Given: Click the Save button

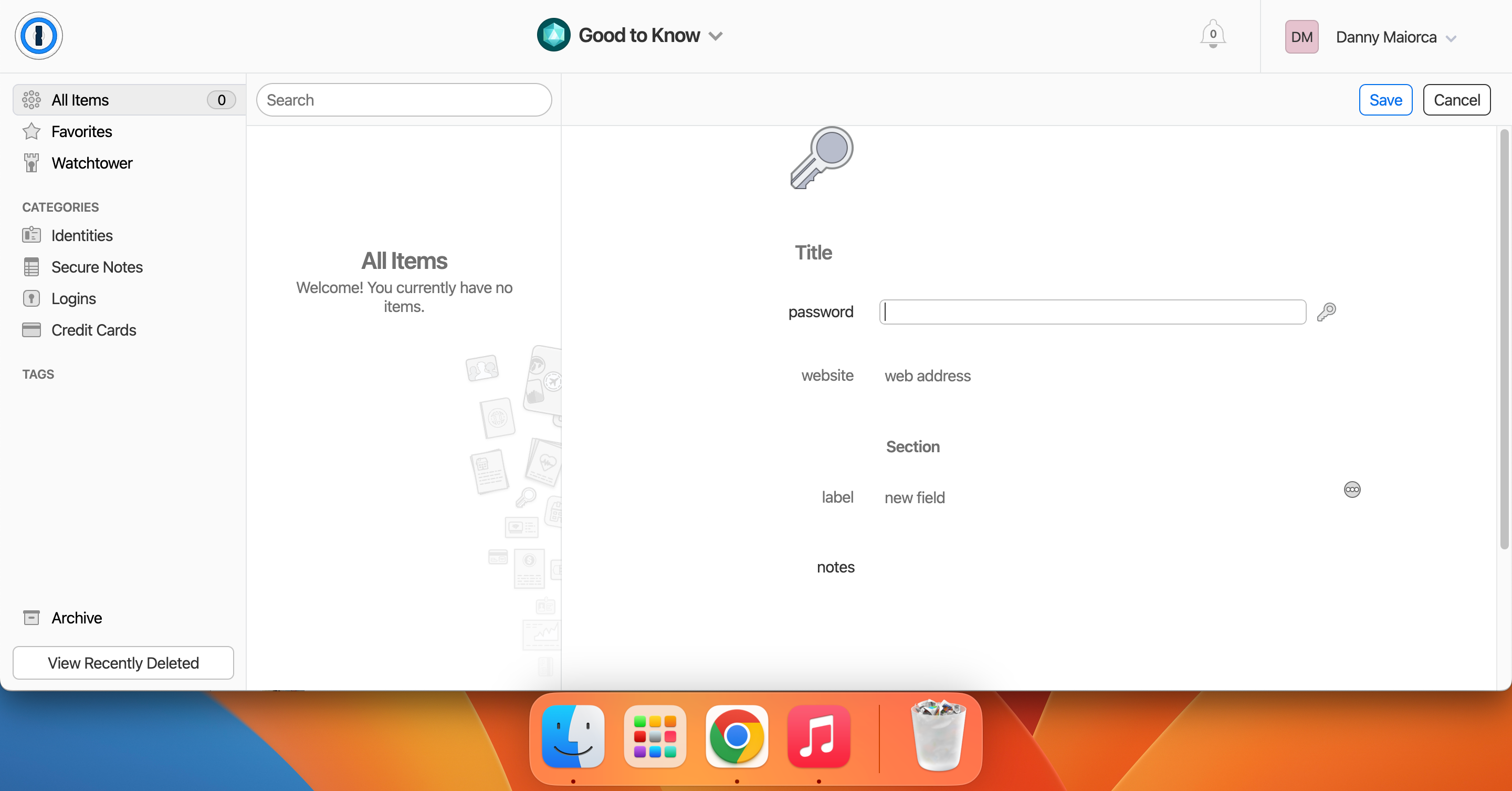Looking at the screenshot, I should pyautogui.click(x=1385, y=100).
